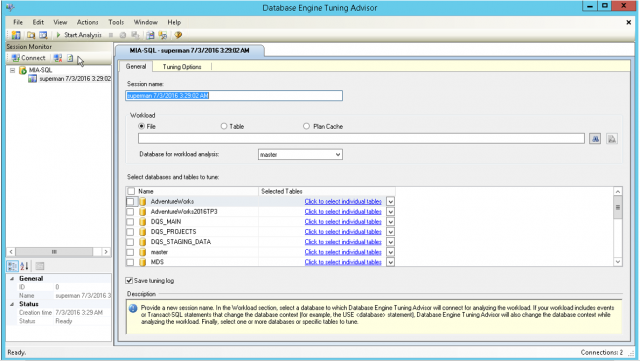
Task: Click the Property Pages icon in properties toolbar
Action: (x=40, y=266)
